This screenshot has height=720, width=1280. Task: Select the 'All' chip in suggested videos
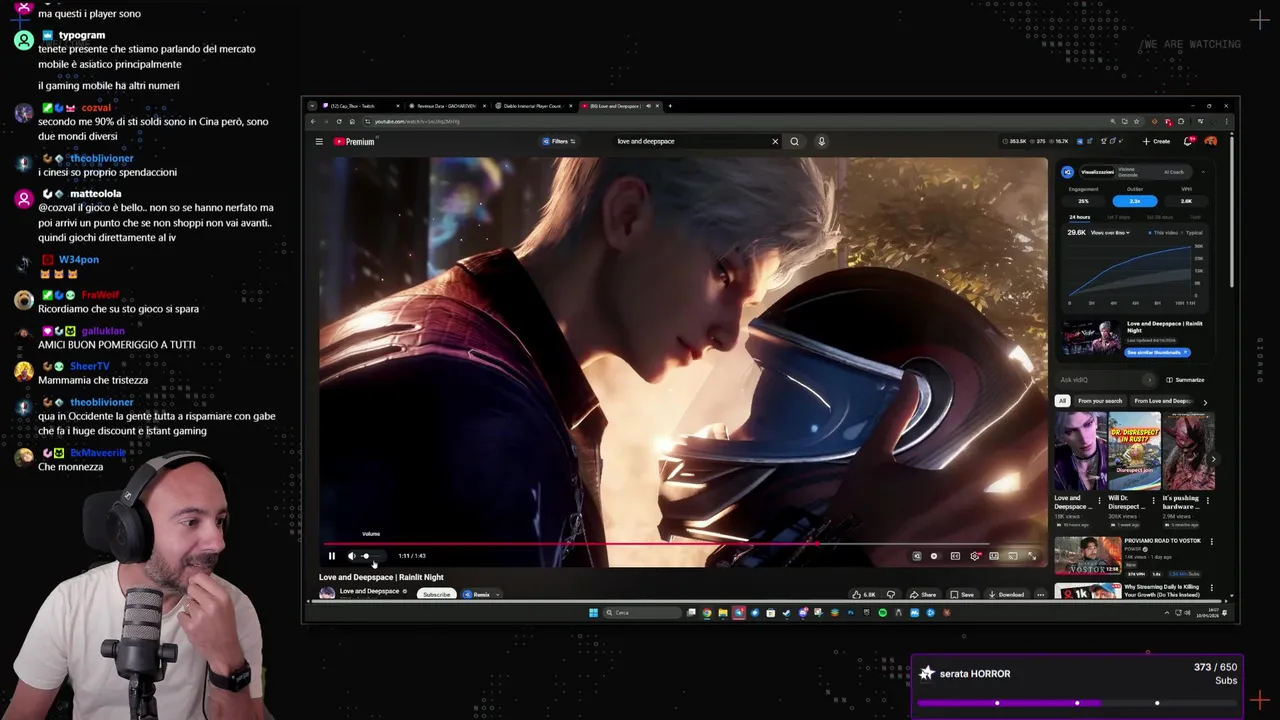coord(1062,401)
